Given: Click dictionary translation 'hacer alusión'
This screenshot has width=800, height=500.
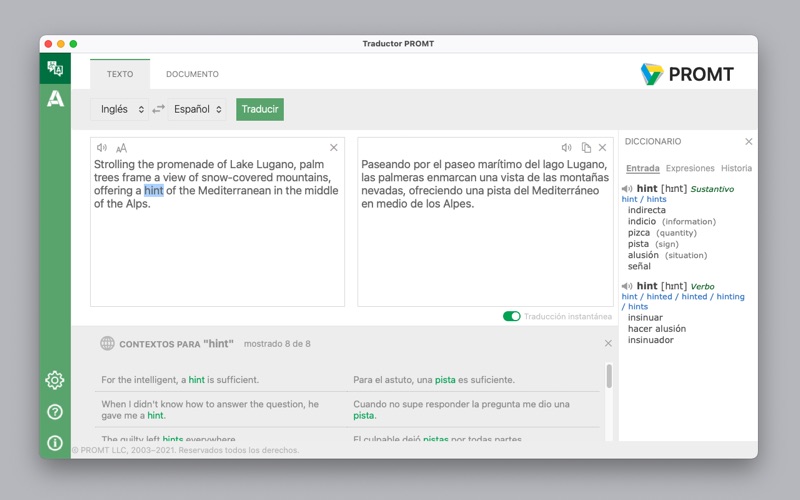Looking at the screenshot, I should coord(657,329).
